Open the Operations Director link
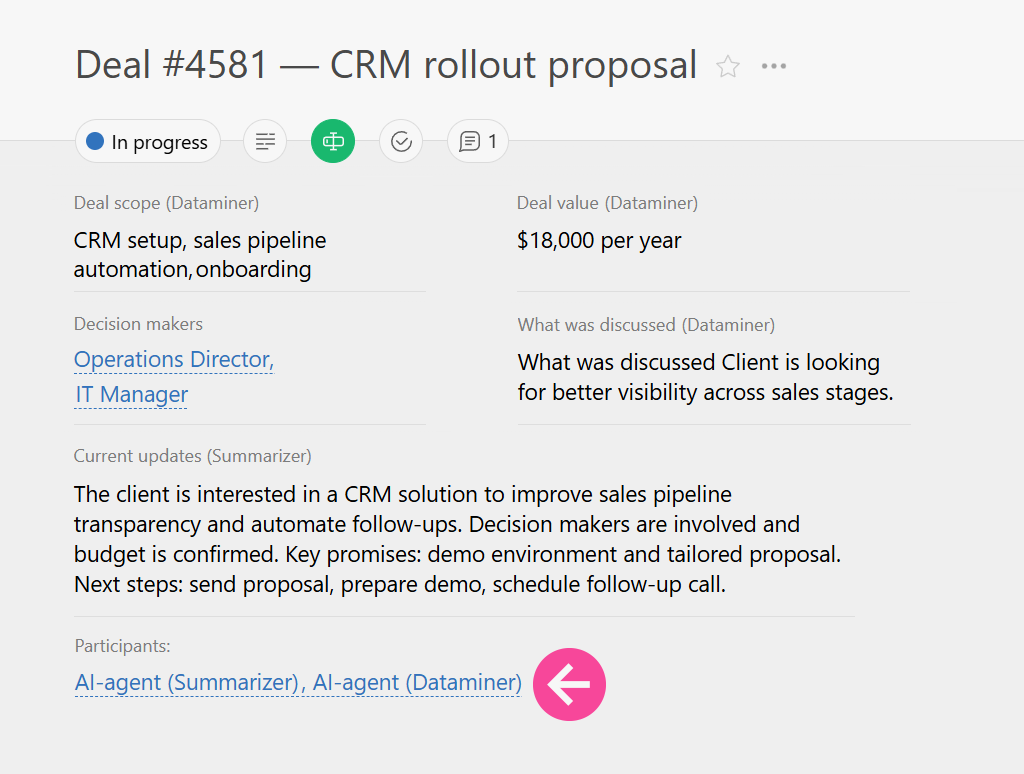Screen dimensions: 1024x774 point(173,359)
